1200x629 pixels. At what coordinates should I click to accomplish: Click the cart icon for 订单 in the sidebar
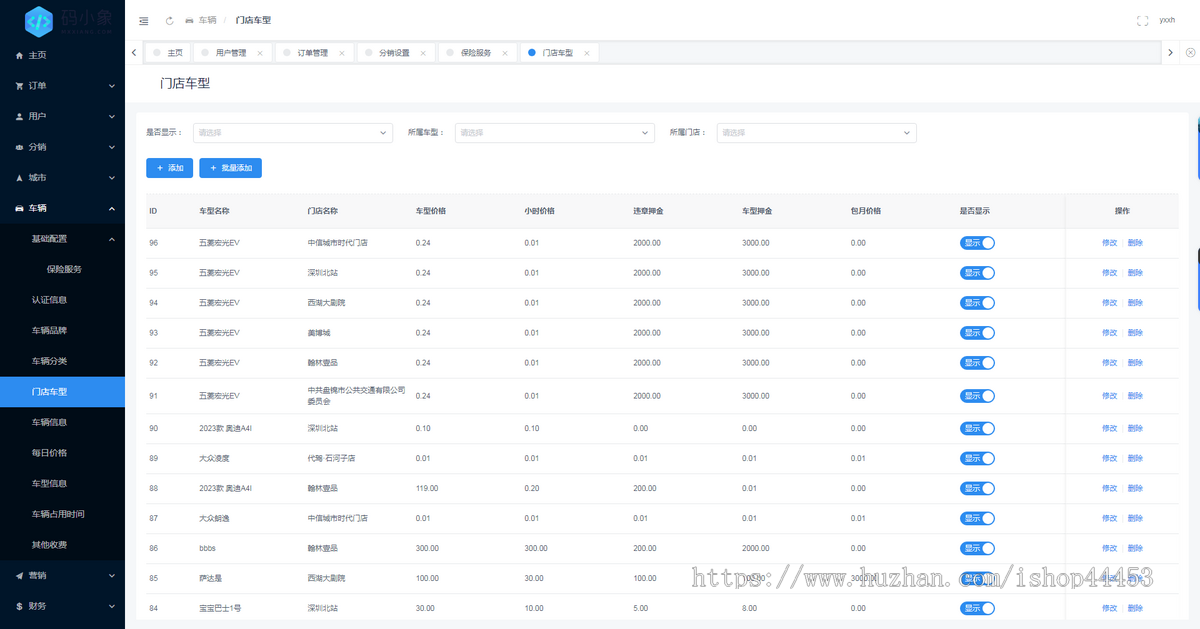click(x=19, y=86)
